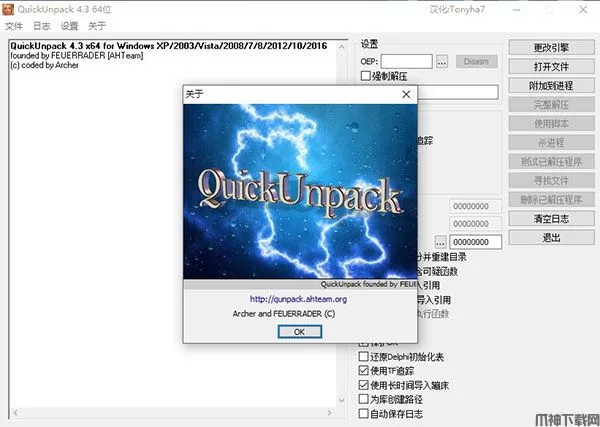This screenshot has width=600, height=427.
Task: Open the 设置 menu
Action: 69,26
